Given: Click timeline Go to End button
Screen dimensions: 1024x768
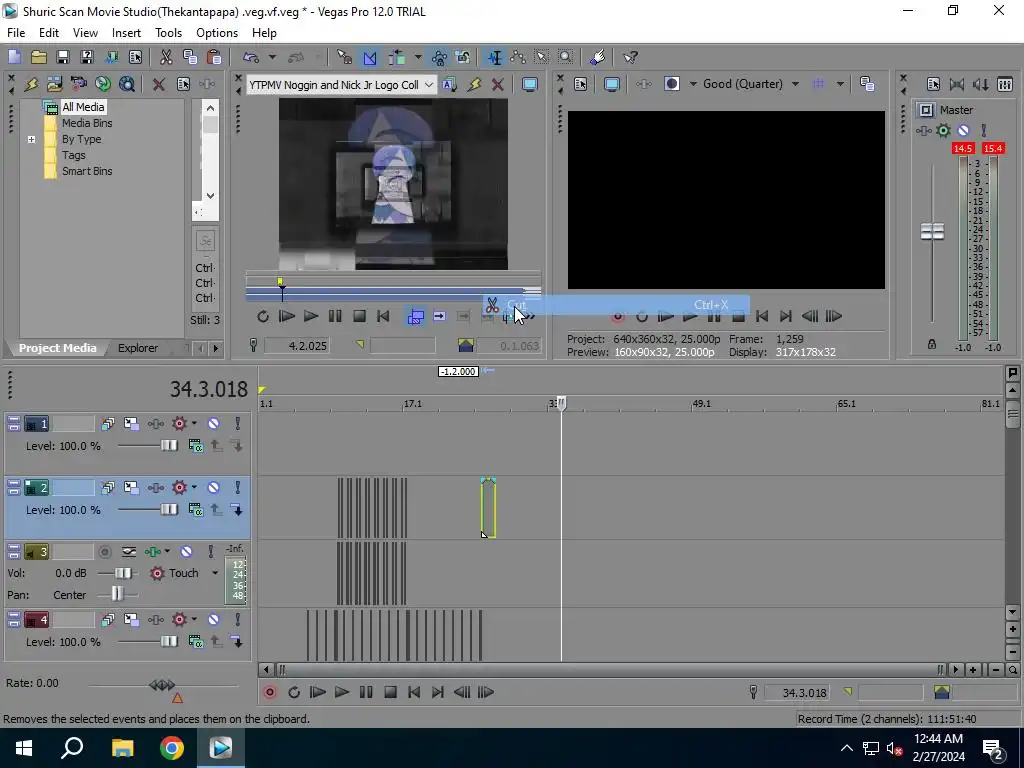Looking at the screenshot, I should 438,692.
